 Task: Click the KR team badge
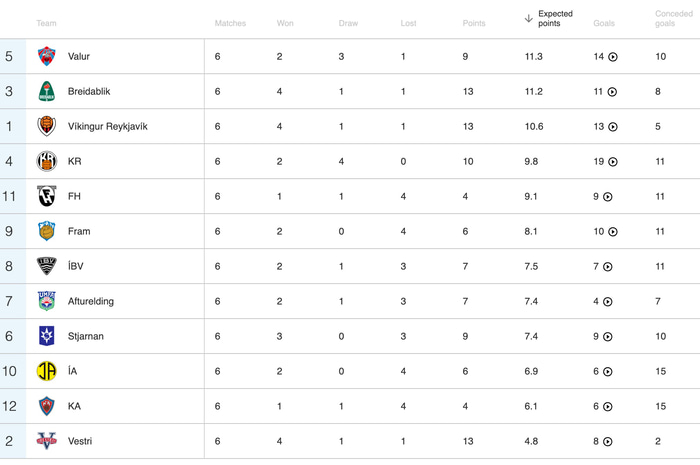tap(46, 162)
